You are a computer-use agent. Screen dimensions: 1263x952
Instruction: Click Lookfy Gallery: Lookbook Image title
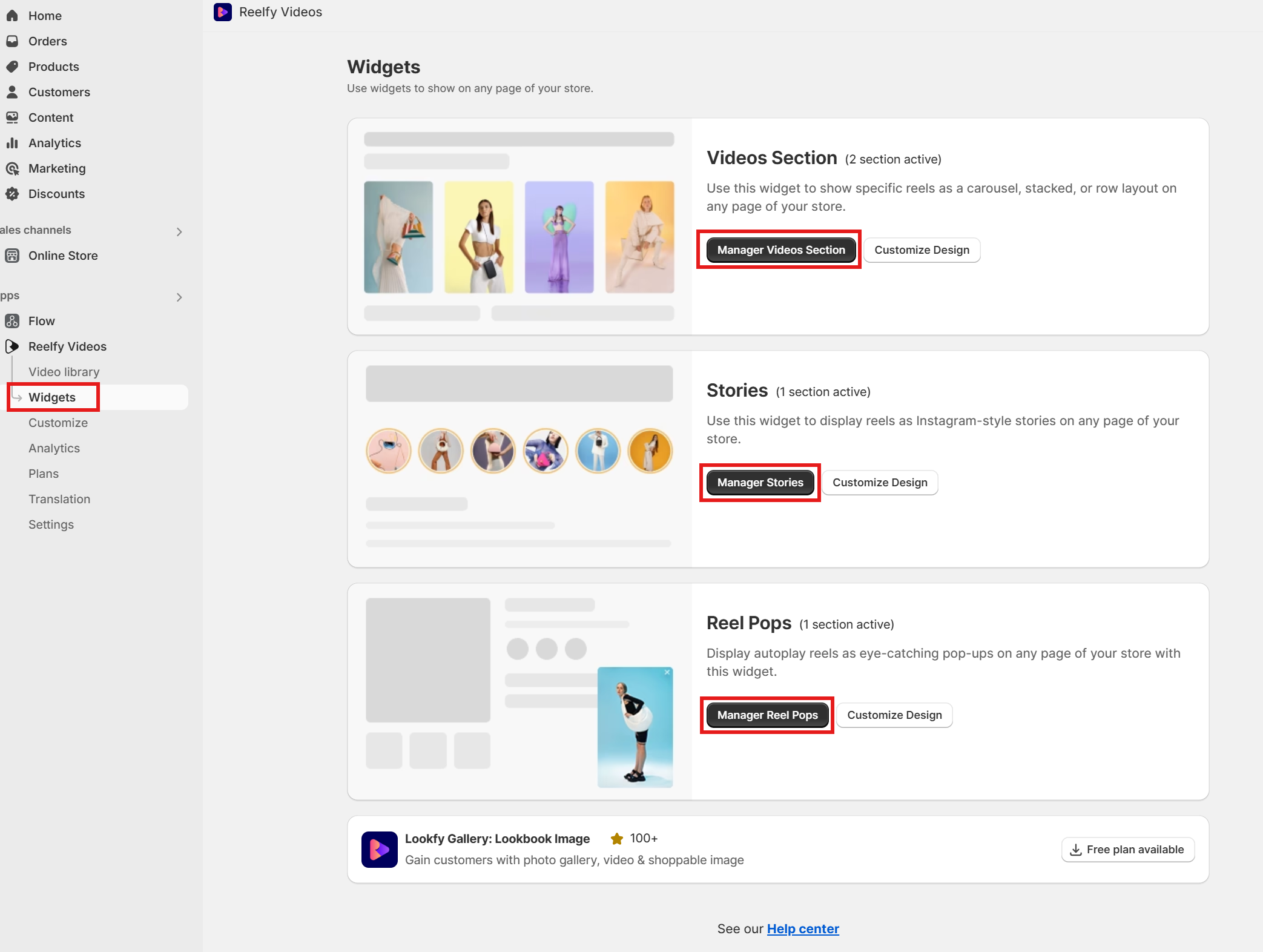point(497,839)
